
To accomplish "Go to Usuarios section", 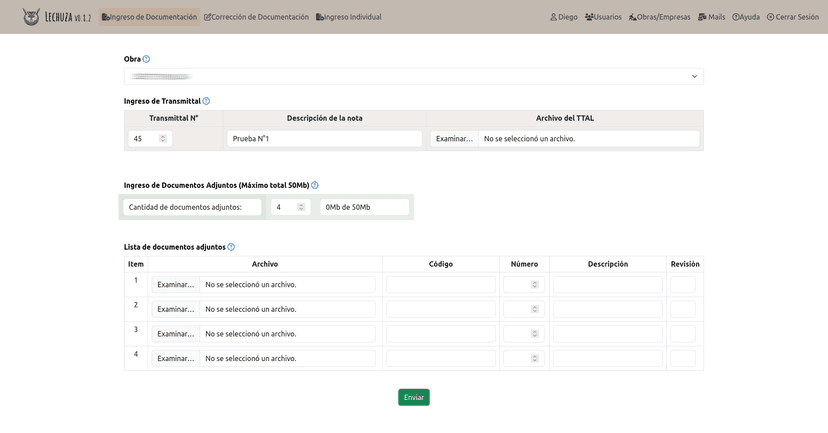I will tap(603, 17).
